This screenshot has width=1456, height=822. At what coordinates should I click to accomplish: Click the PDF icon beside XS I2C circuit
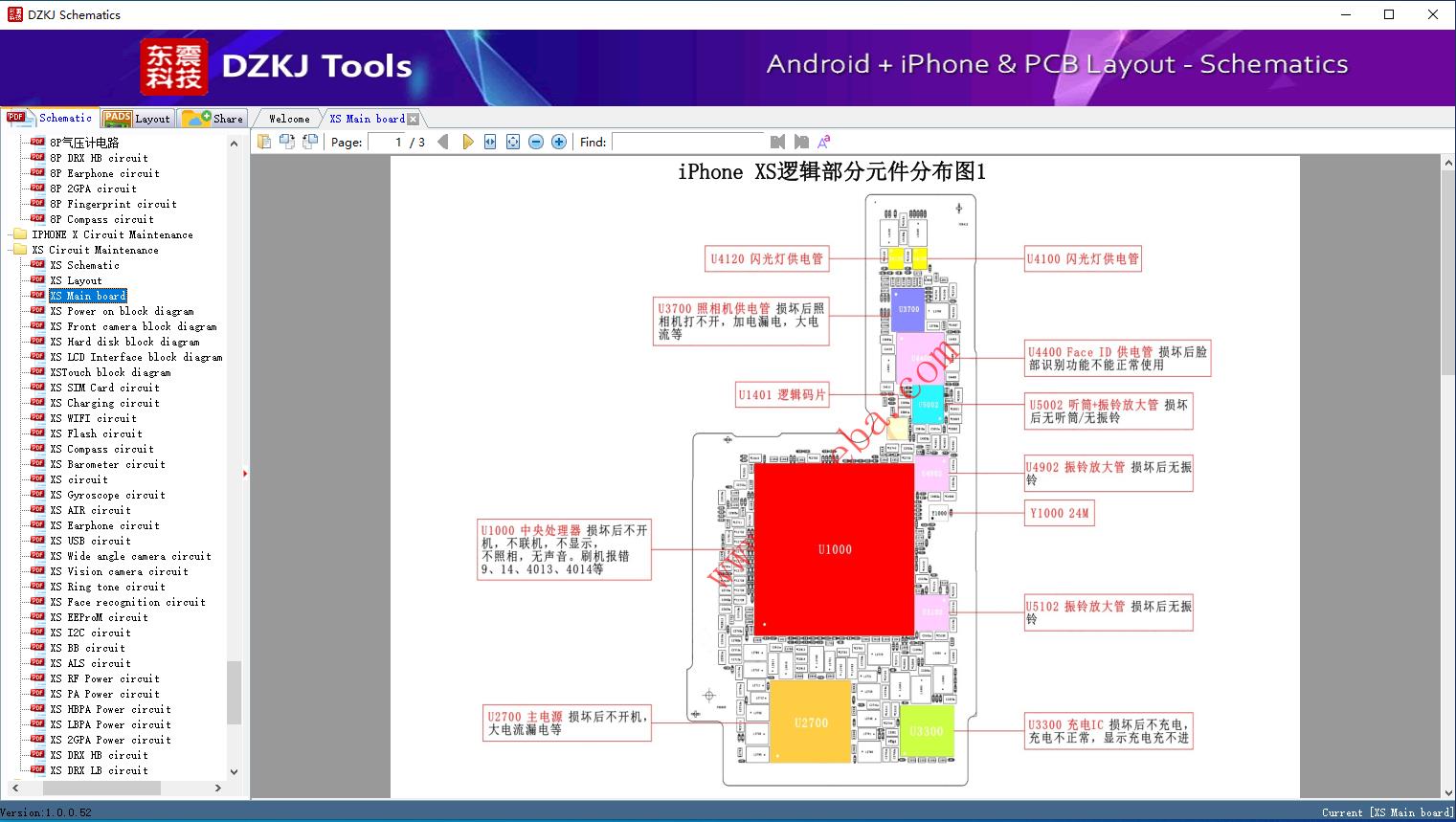[37, 633]
